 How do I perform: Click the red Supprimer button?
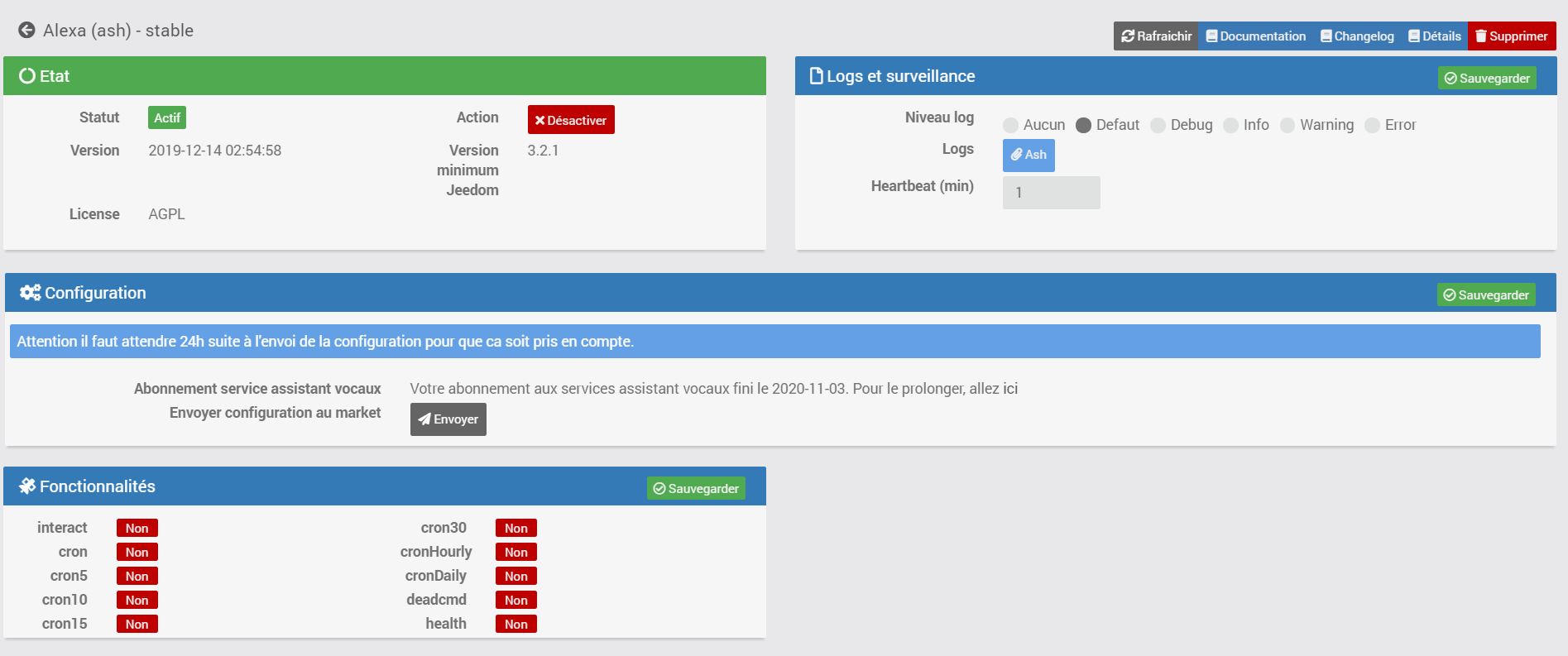coord(1511,36)
